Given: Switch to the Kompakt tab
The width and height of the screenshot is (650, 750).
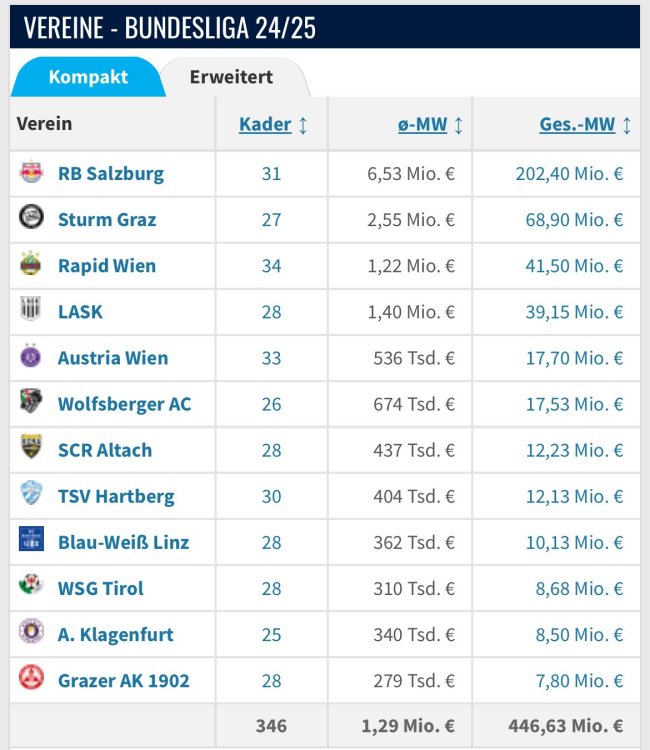Looking at the screenshot, I should [88, 77].
